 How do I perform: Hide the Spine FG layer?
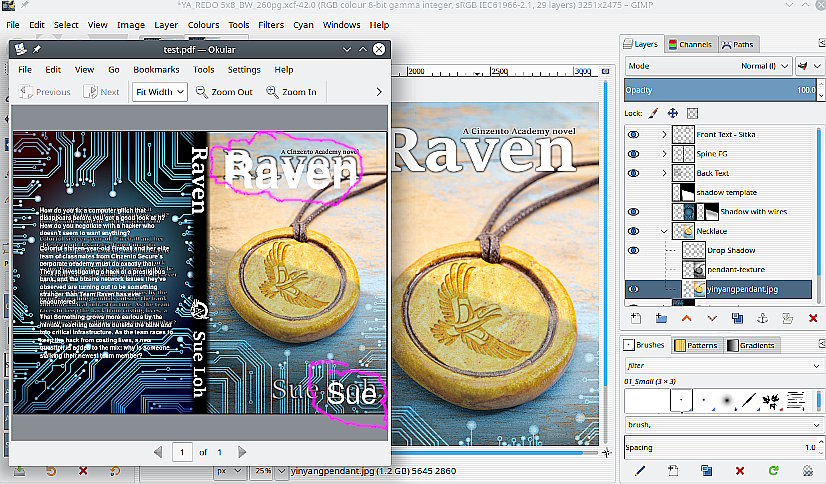pyautogui.click(x=634, y=154)
